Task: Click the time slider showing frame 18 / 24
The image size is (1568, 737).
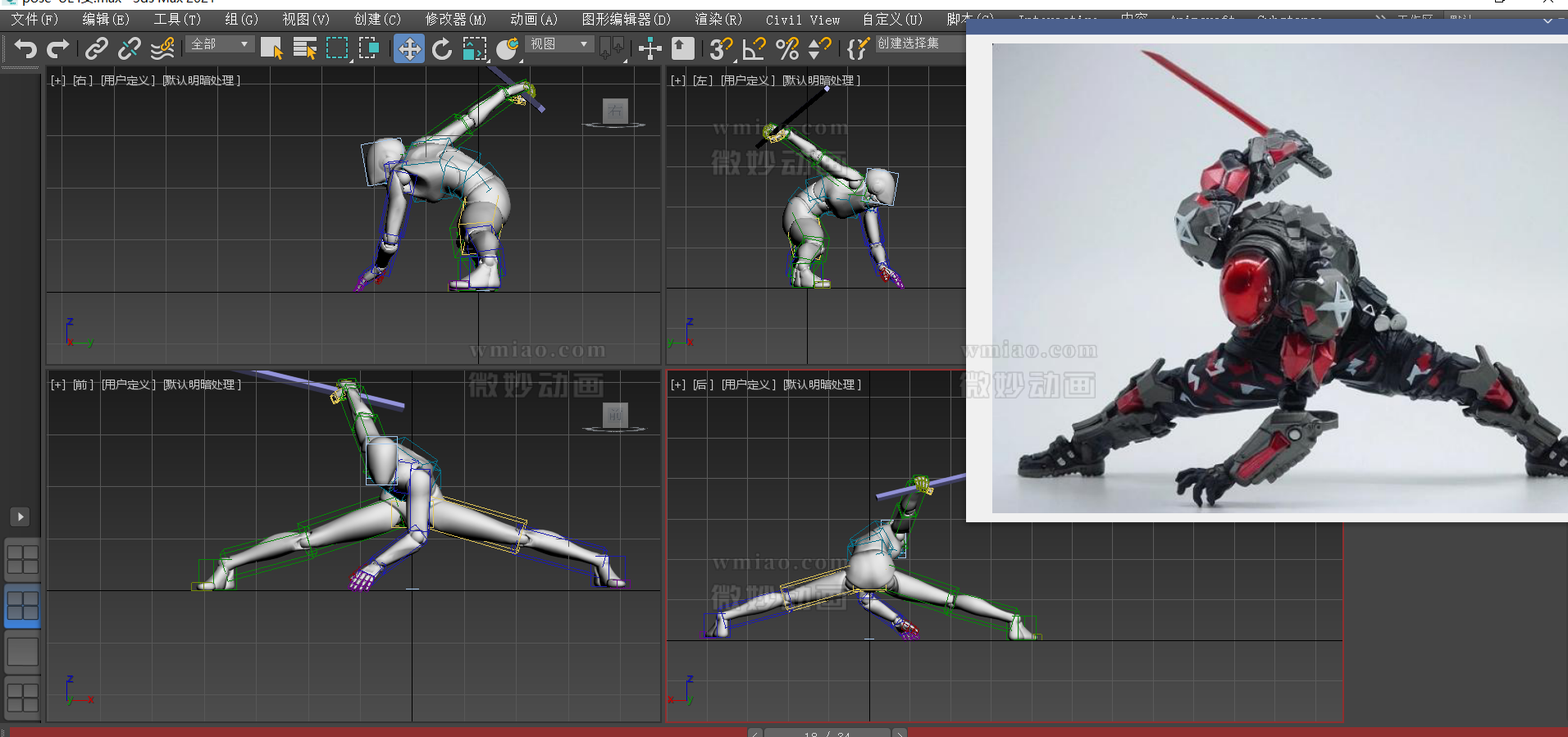Action: click(827, 732)
